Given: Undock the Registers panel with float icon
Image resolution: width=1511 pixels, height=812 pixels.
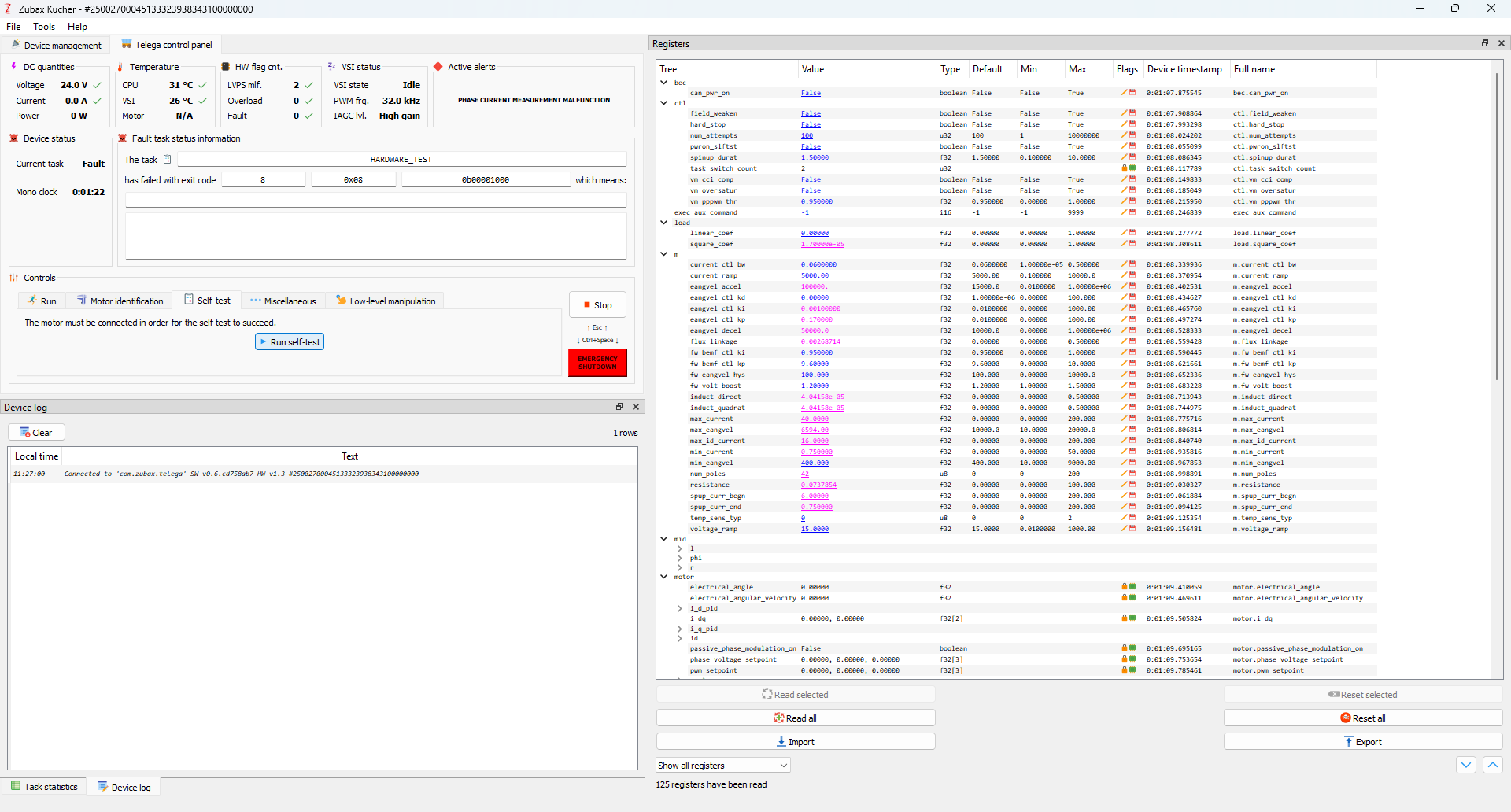Looking at the screenshot, I should (x=1485, y=43).
